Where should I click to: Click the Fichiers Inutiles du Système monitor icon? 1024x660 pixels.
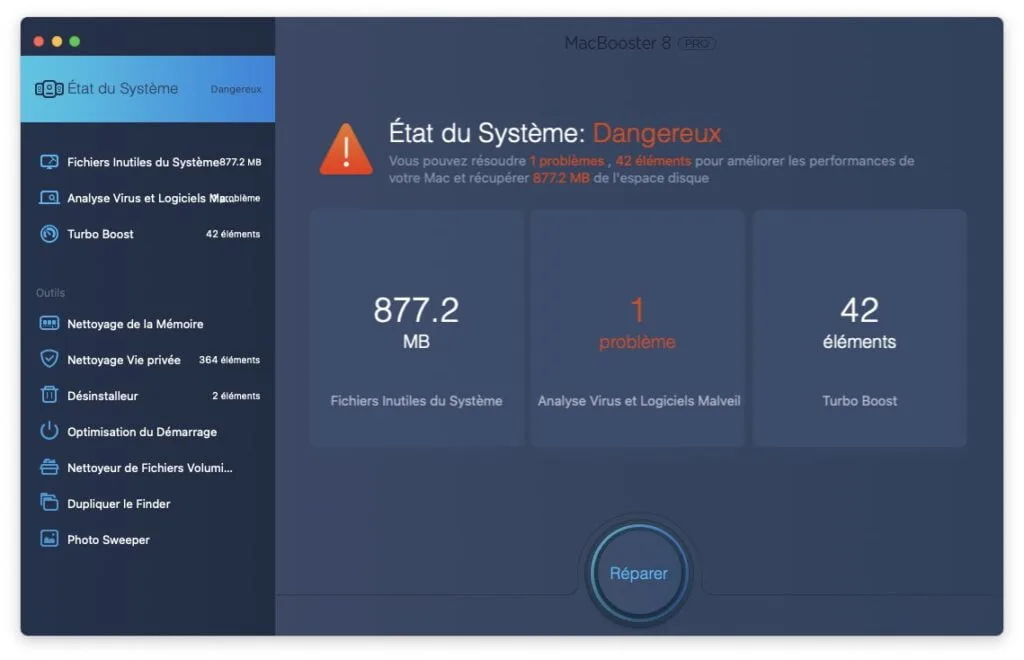[x=49, y=162]
